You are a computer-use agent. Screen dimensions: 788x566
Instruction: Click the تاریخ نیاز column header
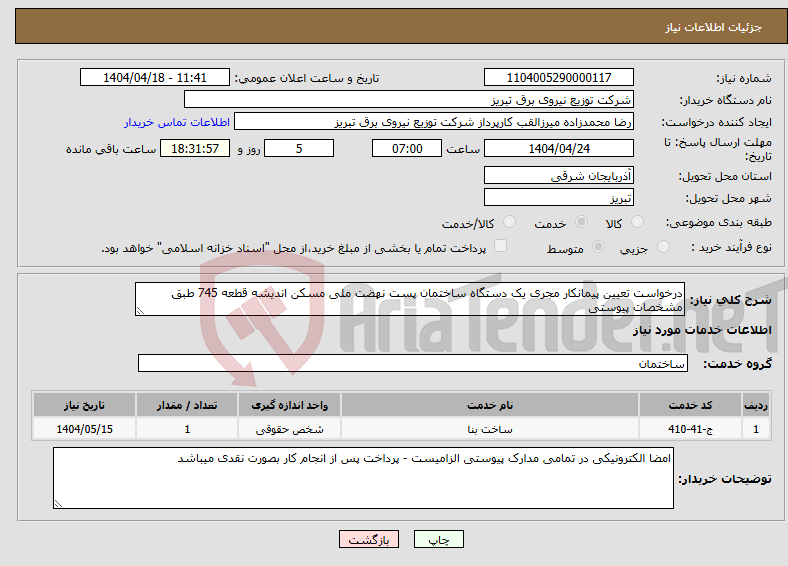click(84, 405)
